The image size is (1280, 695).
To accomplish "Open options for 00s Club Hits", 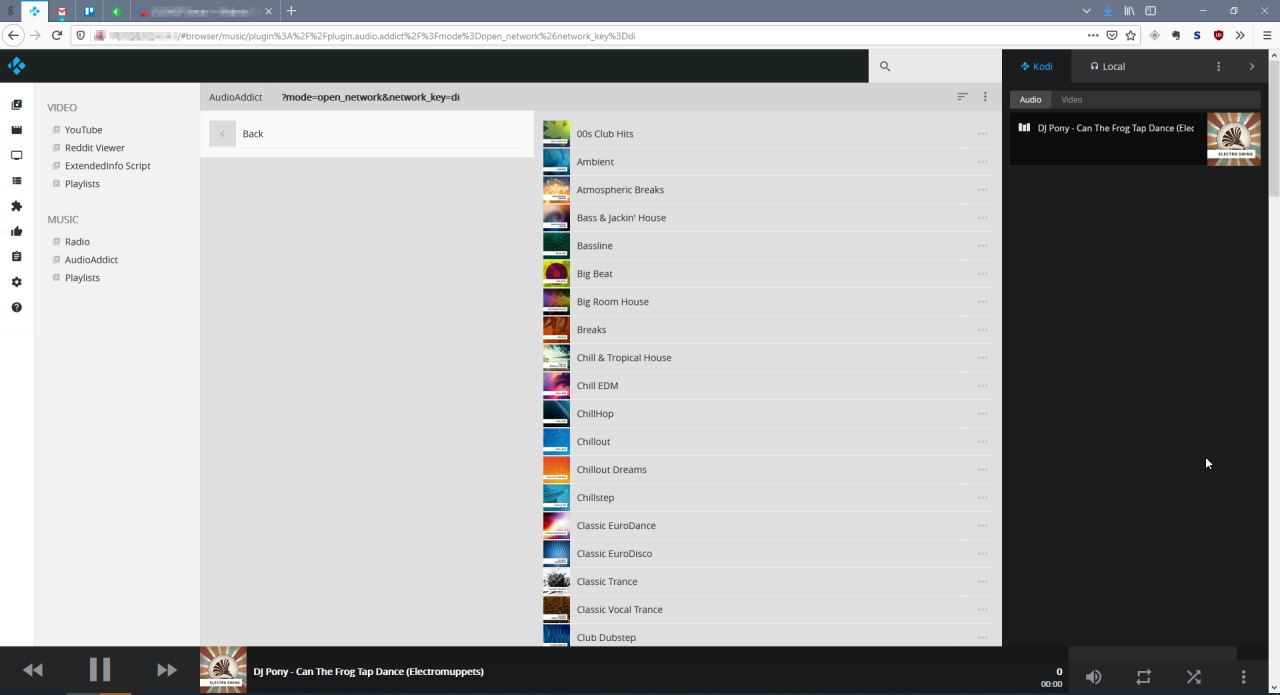I will 983,134.
